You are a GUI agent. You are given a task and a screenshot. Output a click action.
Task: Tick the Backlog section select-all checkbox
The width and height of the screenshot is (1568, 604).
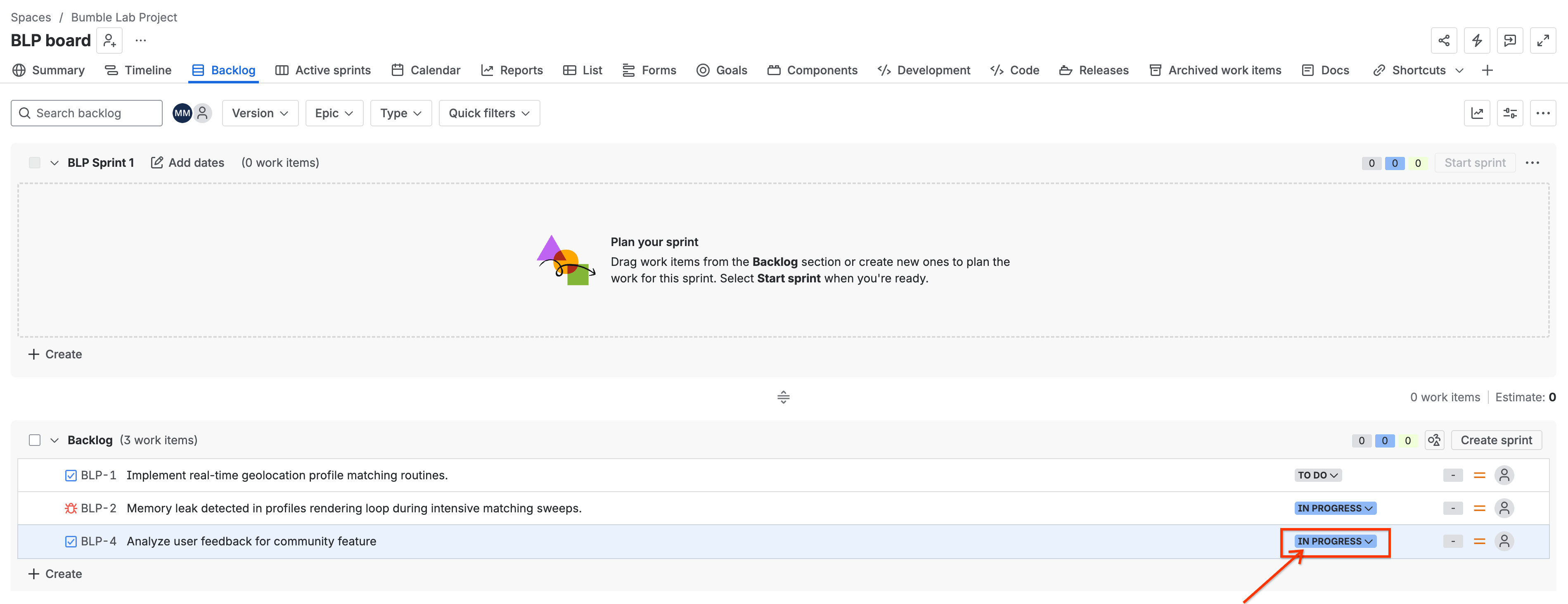35,440
